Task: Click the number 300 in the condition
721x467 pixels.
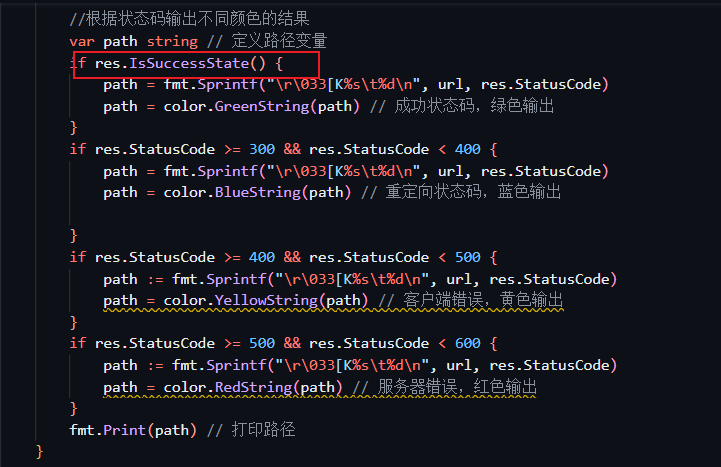Action: coord(262,149)
